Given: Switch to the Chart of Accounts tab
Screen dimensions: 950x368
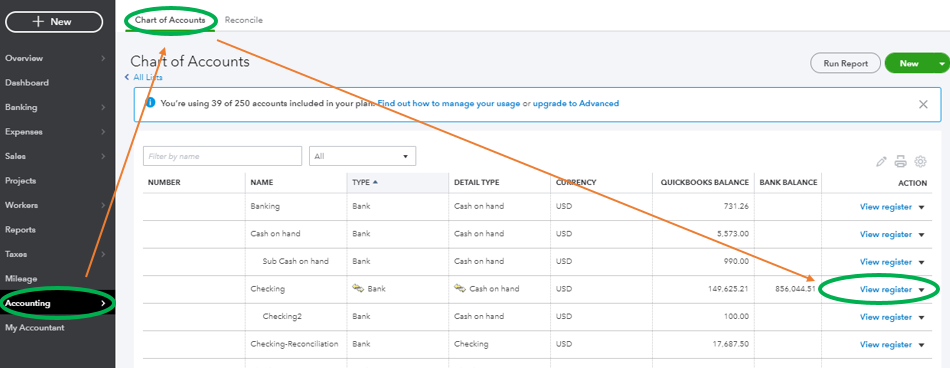Looking at the screenshot, I should click(170, 20).
